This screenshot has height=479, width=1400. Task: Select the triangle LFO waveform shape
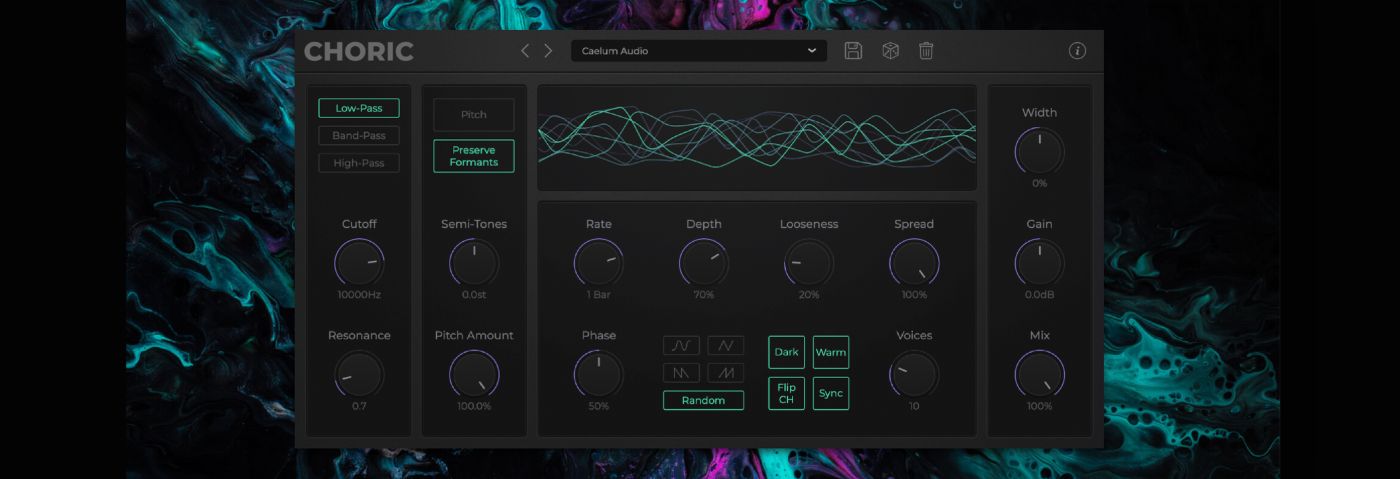tap(726, 346)
